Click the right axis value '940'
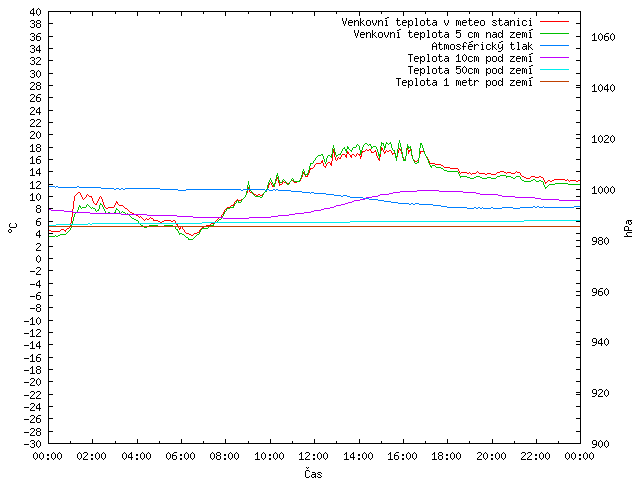Screen dimensions: 640x480 600,342
